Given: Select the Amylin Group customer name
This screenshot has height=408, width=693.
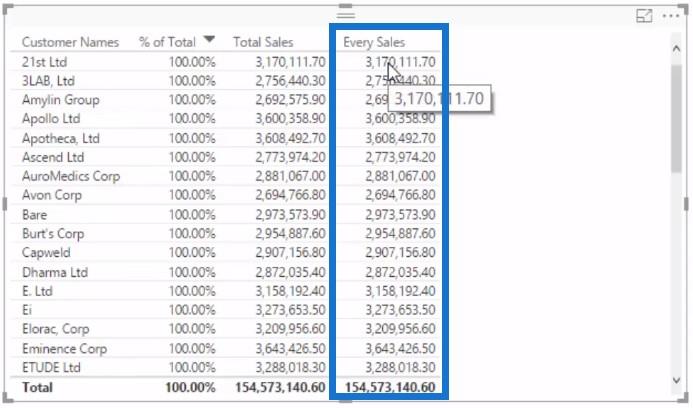Looking at the screenshot, I should pos(61,100).
